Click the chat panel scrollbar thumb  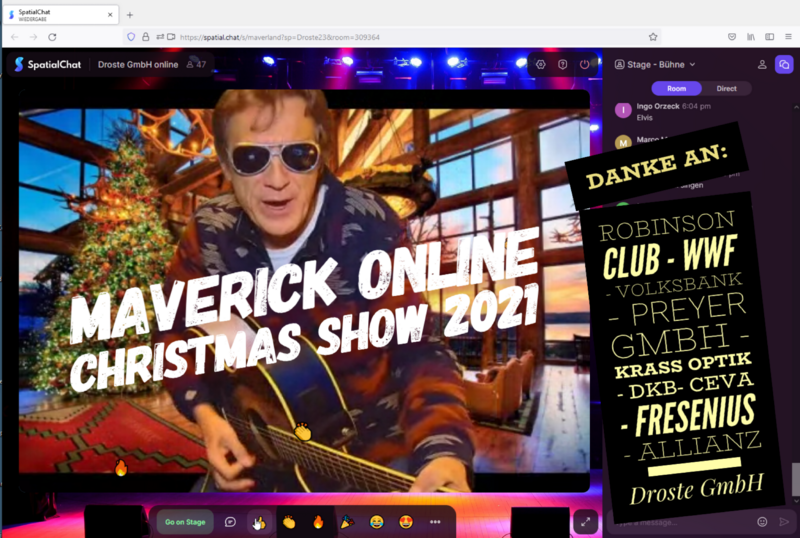coord(795,479)
